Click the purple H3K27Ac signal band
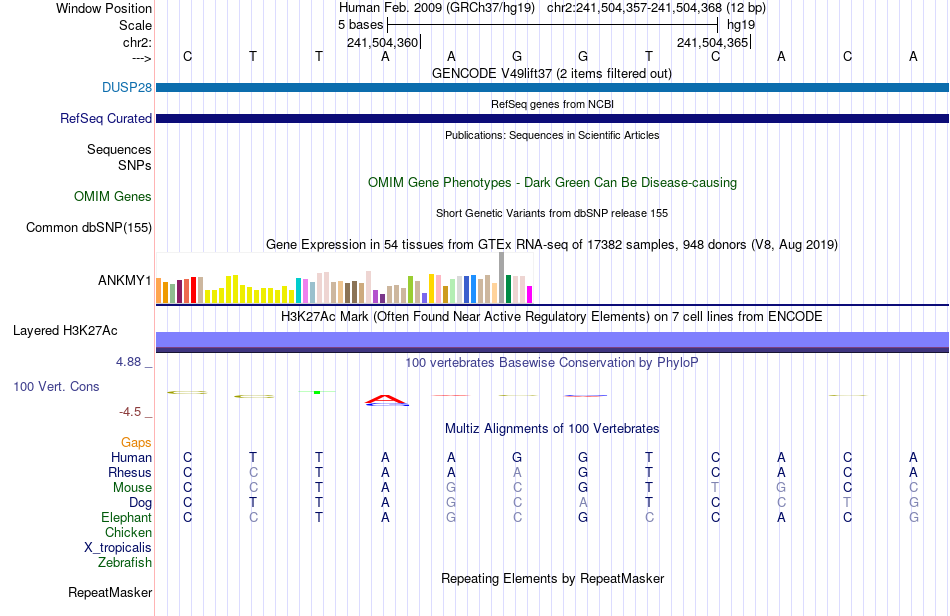The image size is (950, 616). point(552,342)
